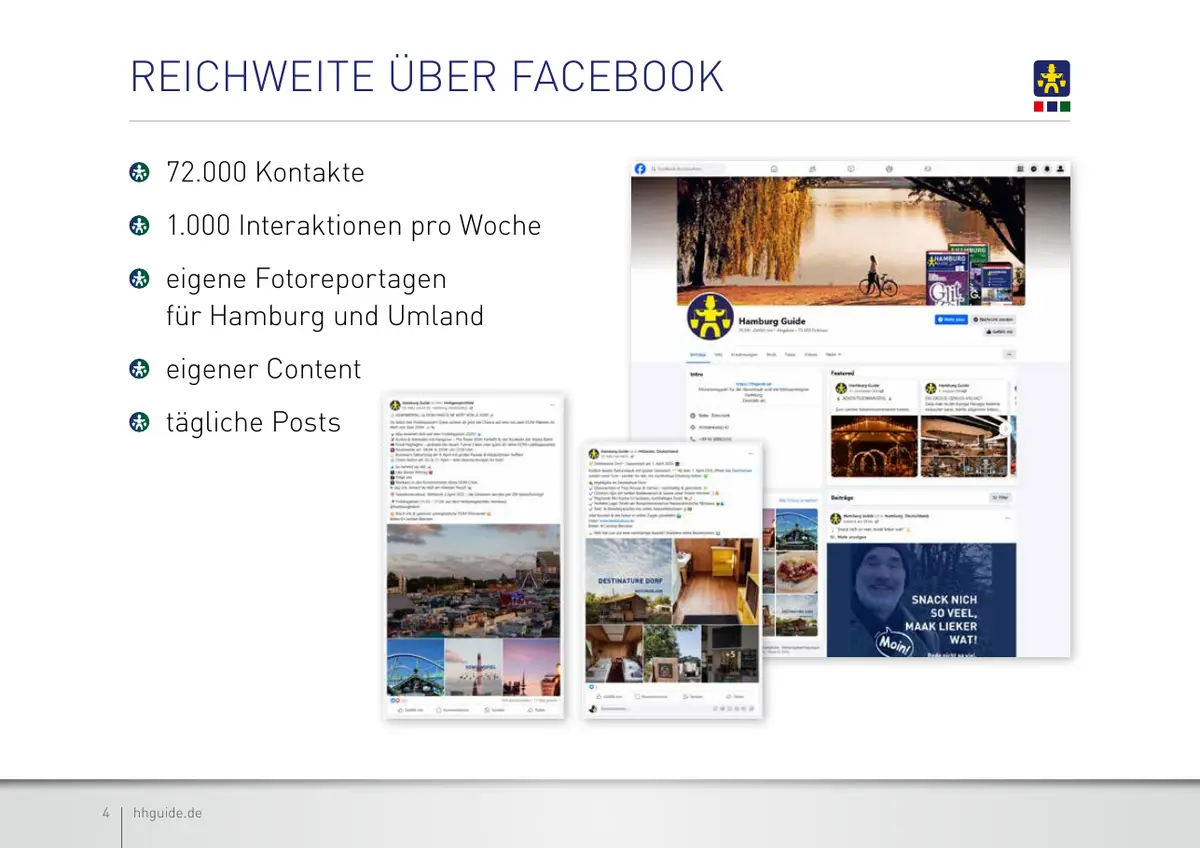Open the pink sunset photo in DOM post
1200x848 pixels.
[x=531, y=667]
